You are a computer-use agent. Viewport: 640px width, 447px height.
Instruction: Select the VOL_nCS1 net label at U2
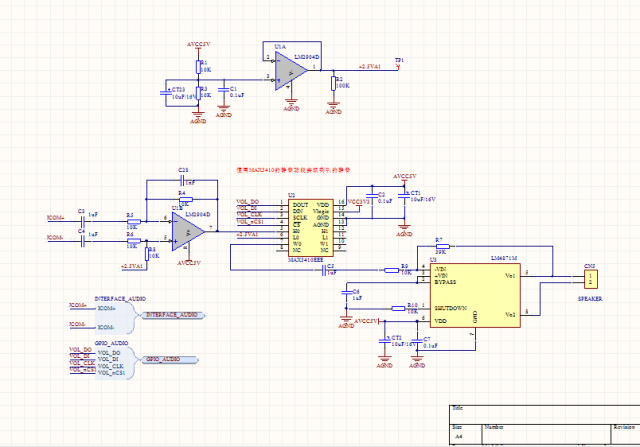[250, 222]
